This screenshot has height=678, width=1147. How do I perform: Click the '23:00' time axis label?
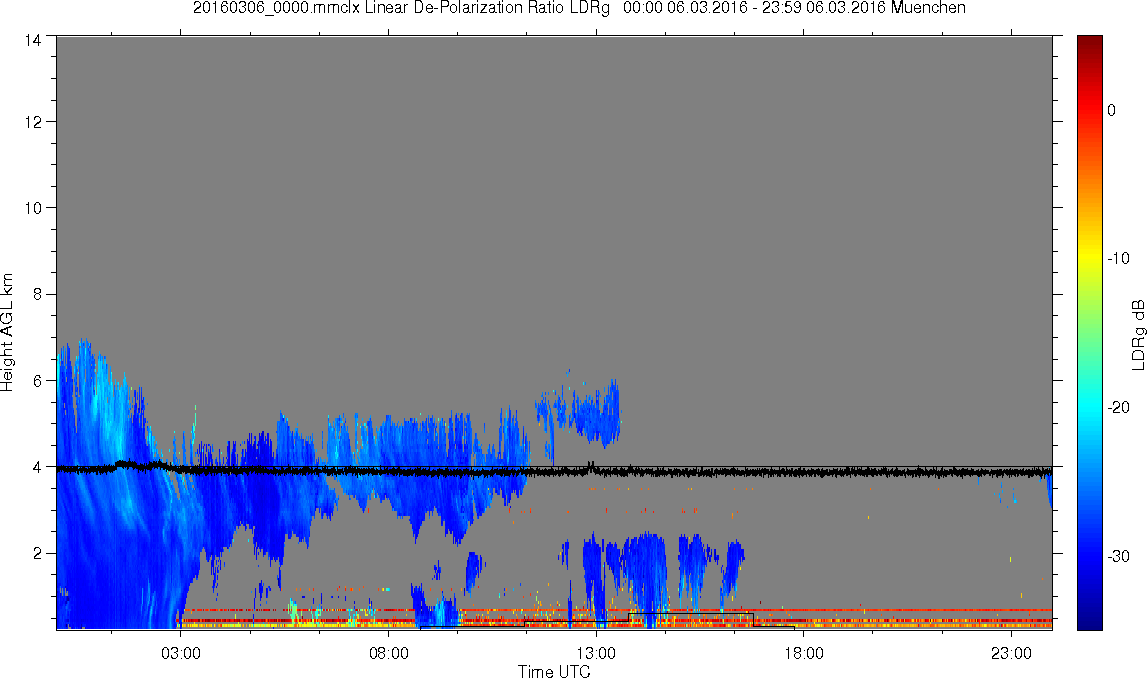[1012, 653]
